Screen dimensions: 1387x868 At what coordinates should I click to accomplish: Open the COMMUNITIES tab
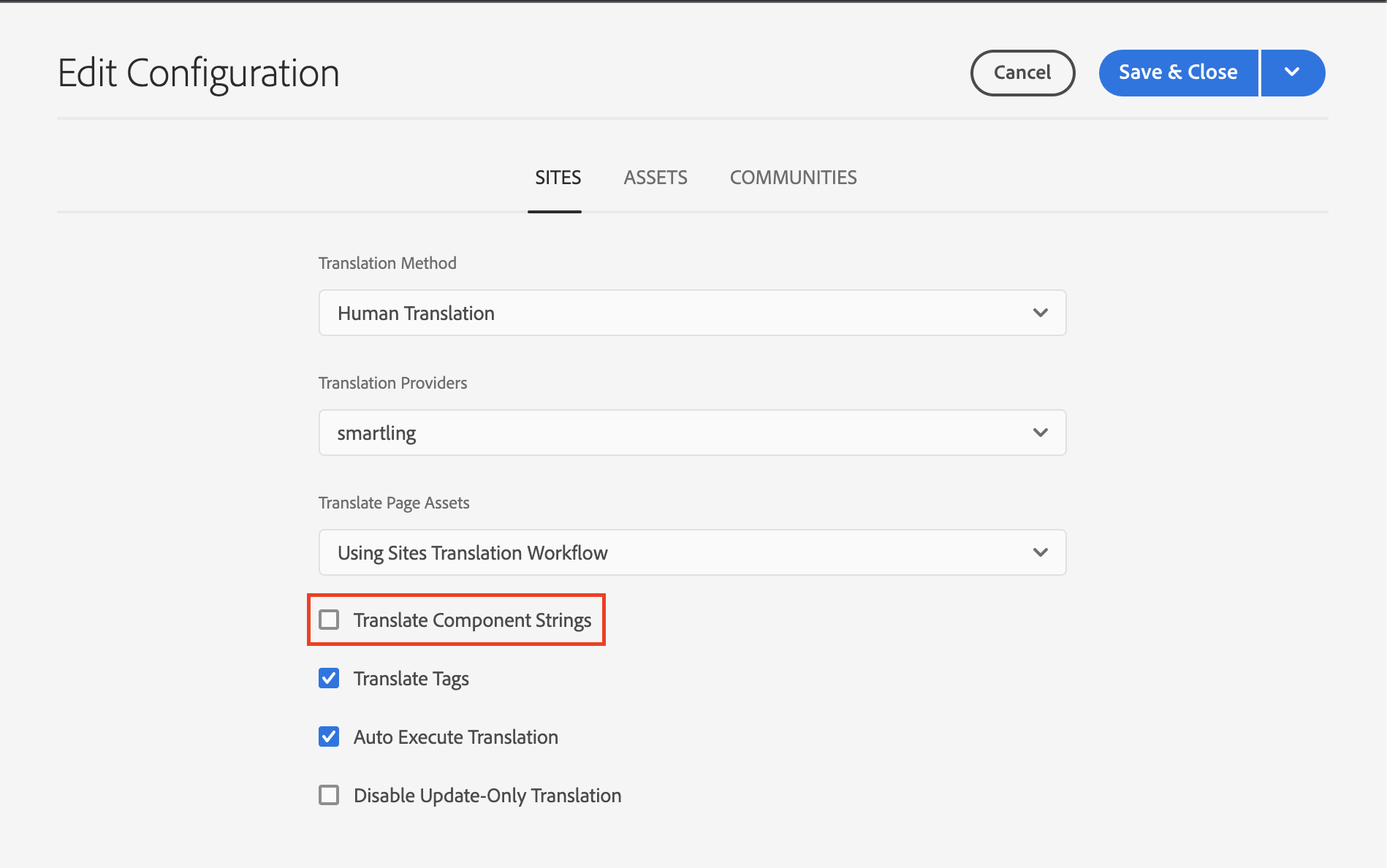coord(793,178)
